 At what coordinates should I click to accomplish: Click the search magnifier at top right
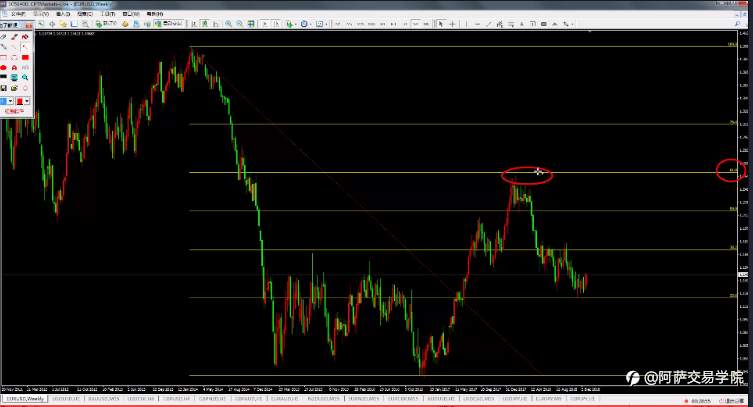[737, 24]
